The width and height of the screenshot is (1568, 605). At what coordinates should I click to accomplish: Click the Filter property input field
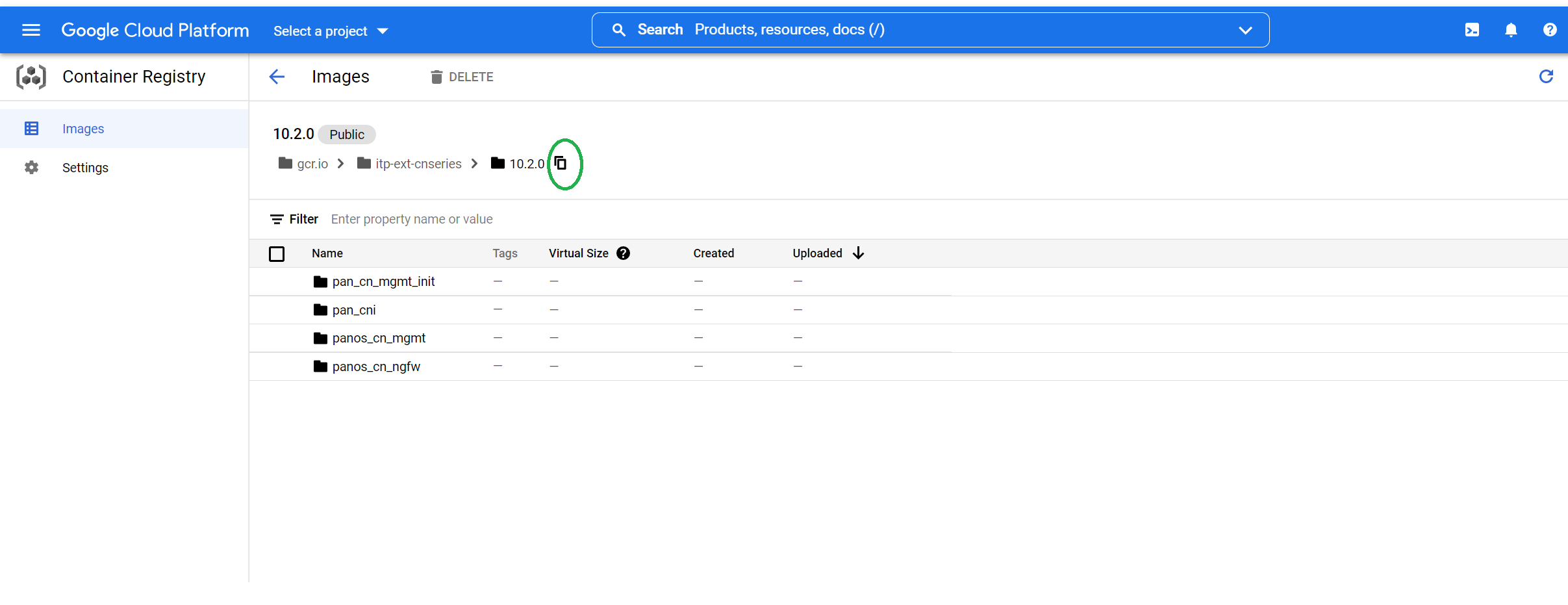coord(412,219)
